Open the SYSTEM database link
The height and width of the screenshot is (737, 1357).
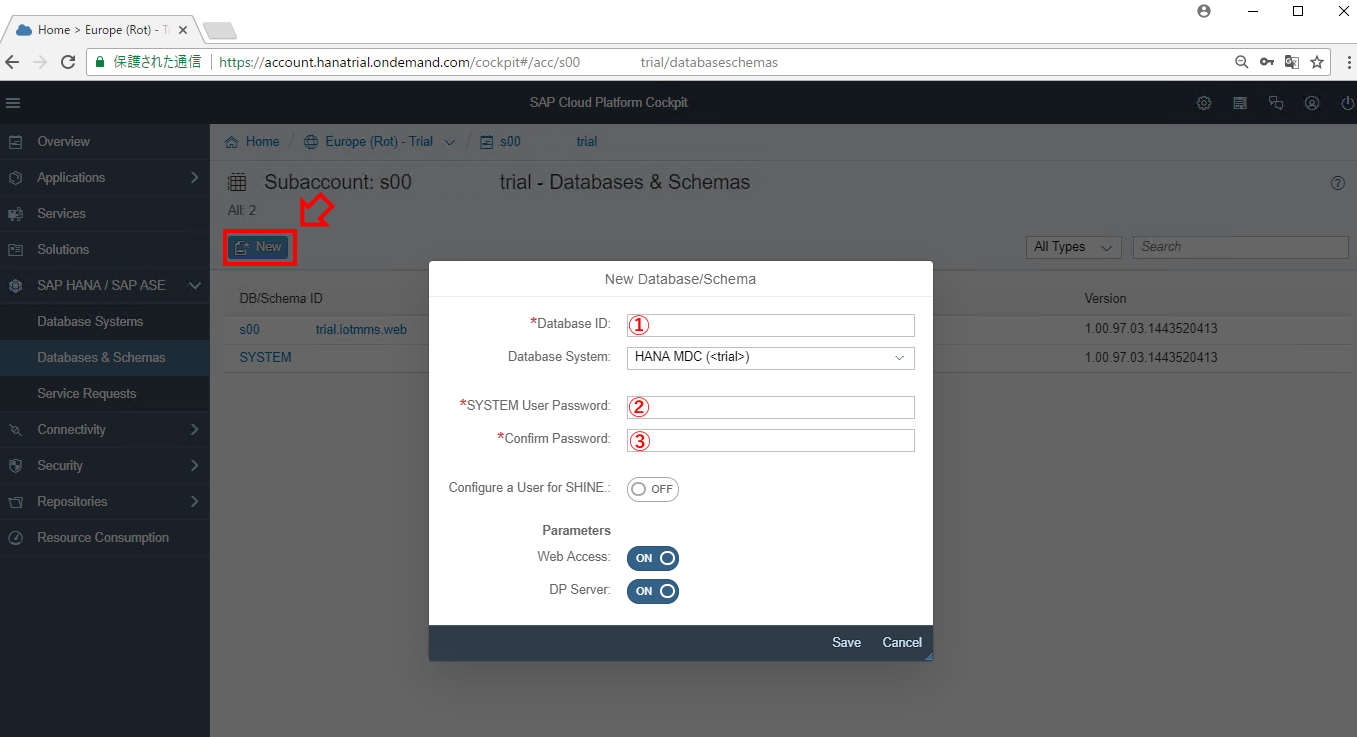265,357
